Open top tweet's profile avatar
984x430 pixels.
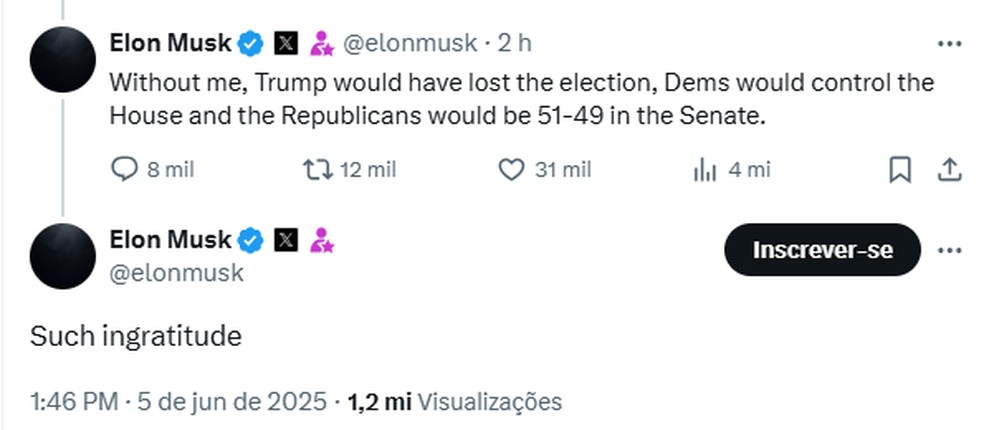tap(63, 60)
